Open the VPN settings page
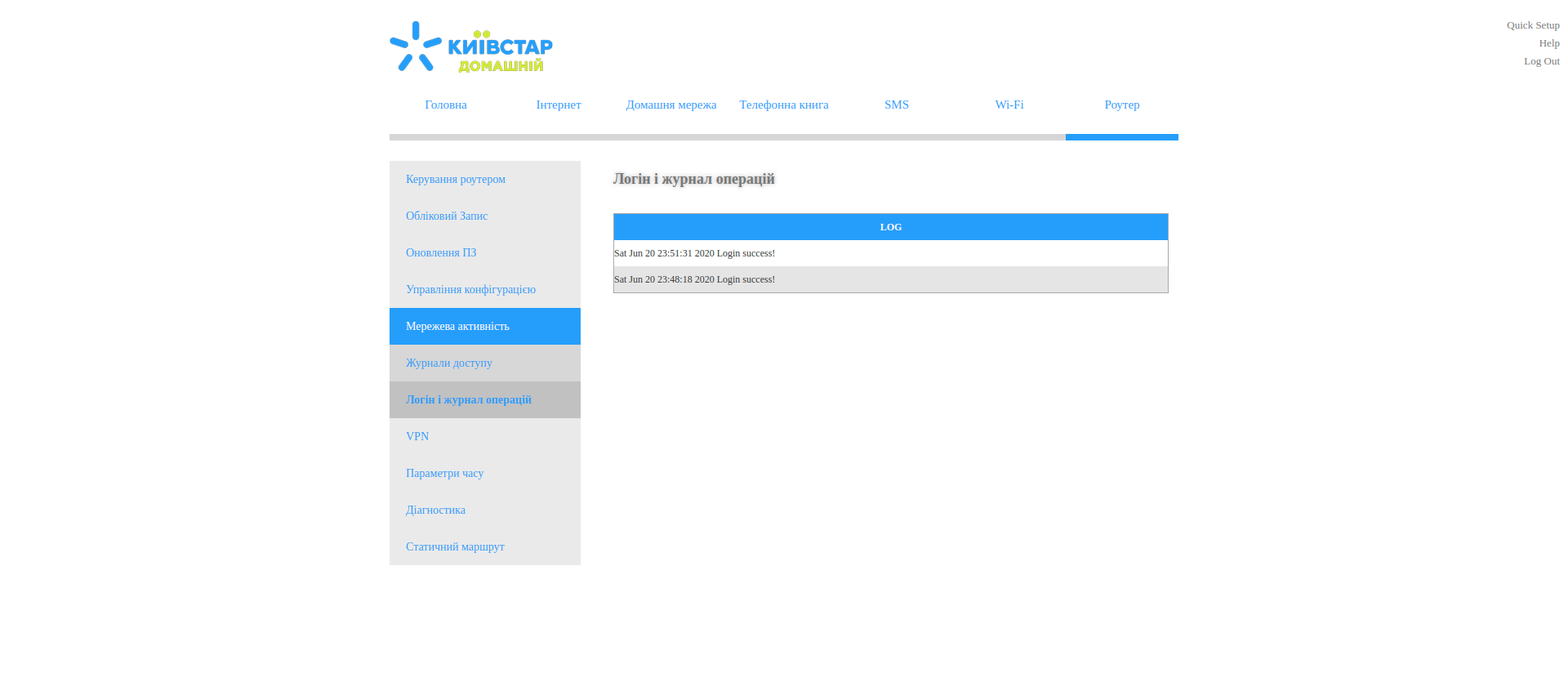1568x682 pixels. [417, 437]
